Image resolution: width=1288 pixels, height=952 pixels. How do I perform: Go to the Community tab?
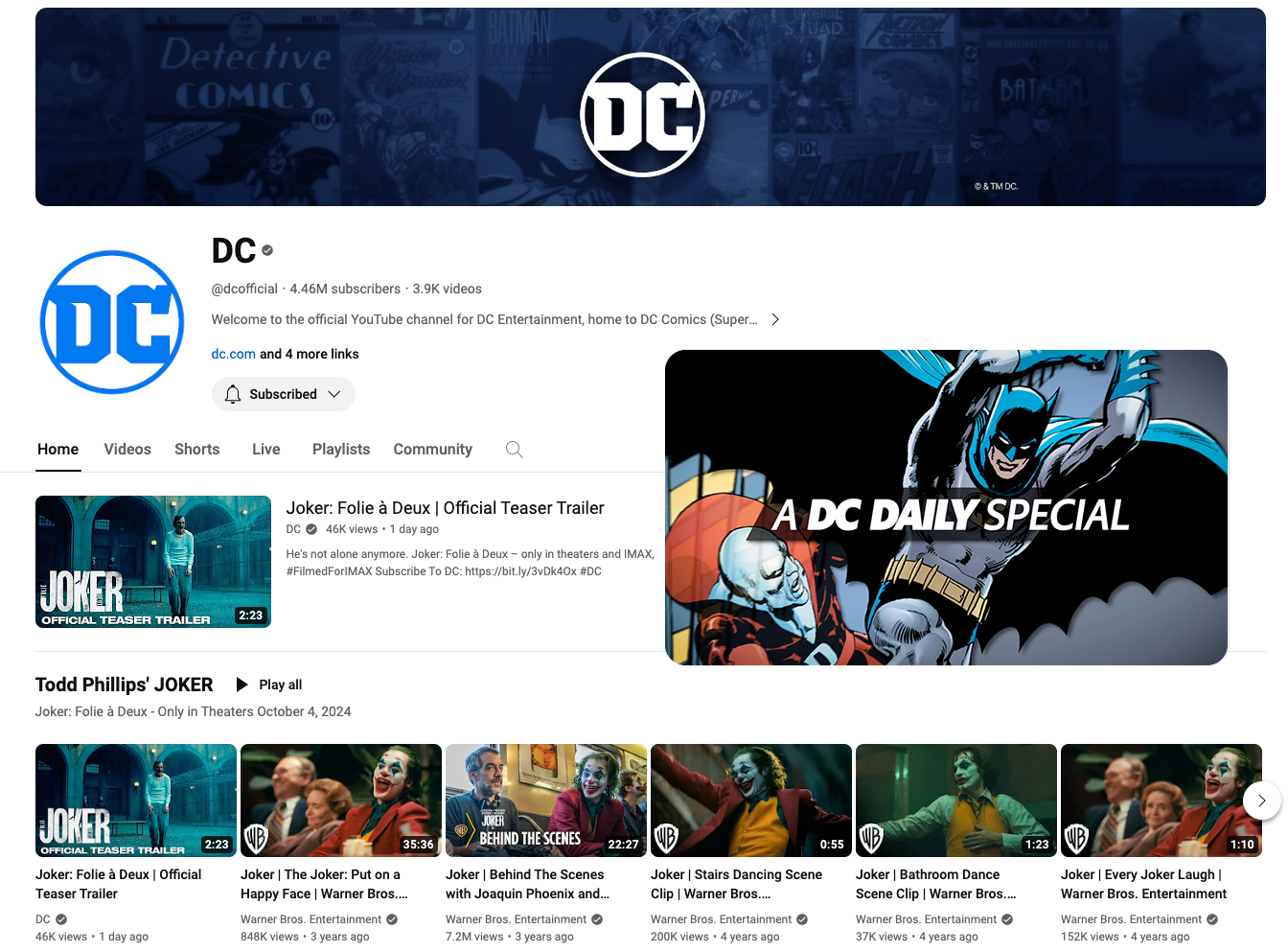pyautogui.click(x=433, y=449)
